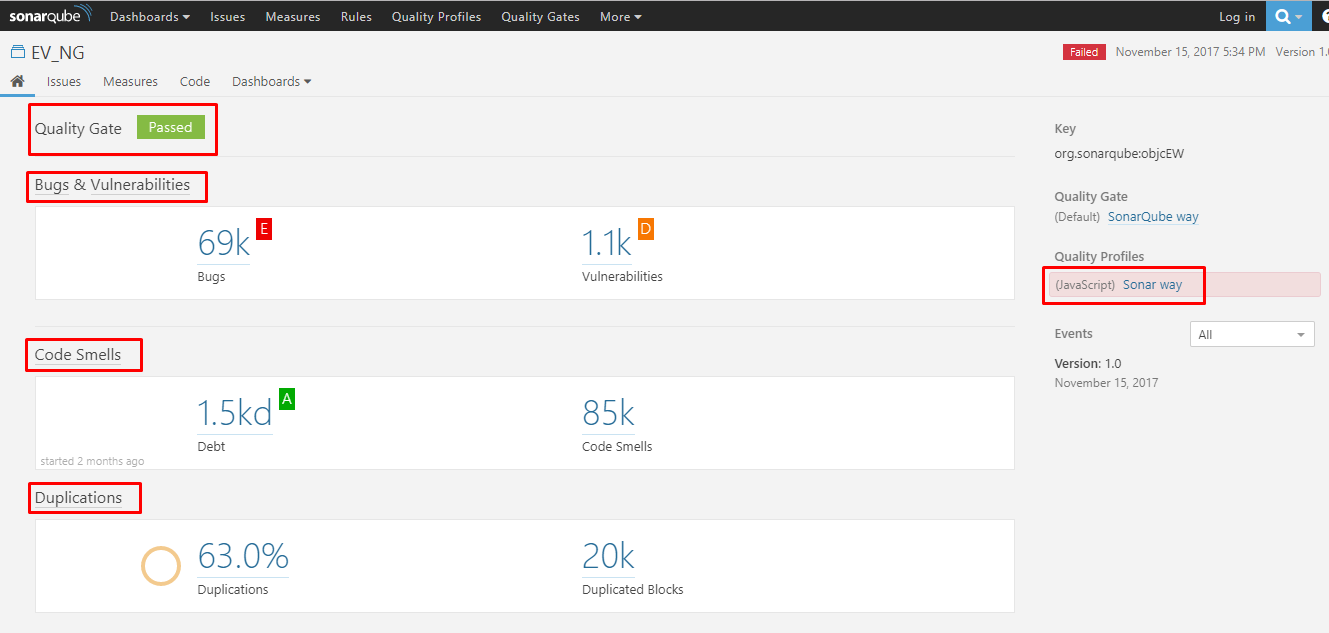Screen dimensions: 1329x633
Task: Click the duplications donut chart icon
Action: [x=160, y=566]
